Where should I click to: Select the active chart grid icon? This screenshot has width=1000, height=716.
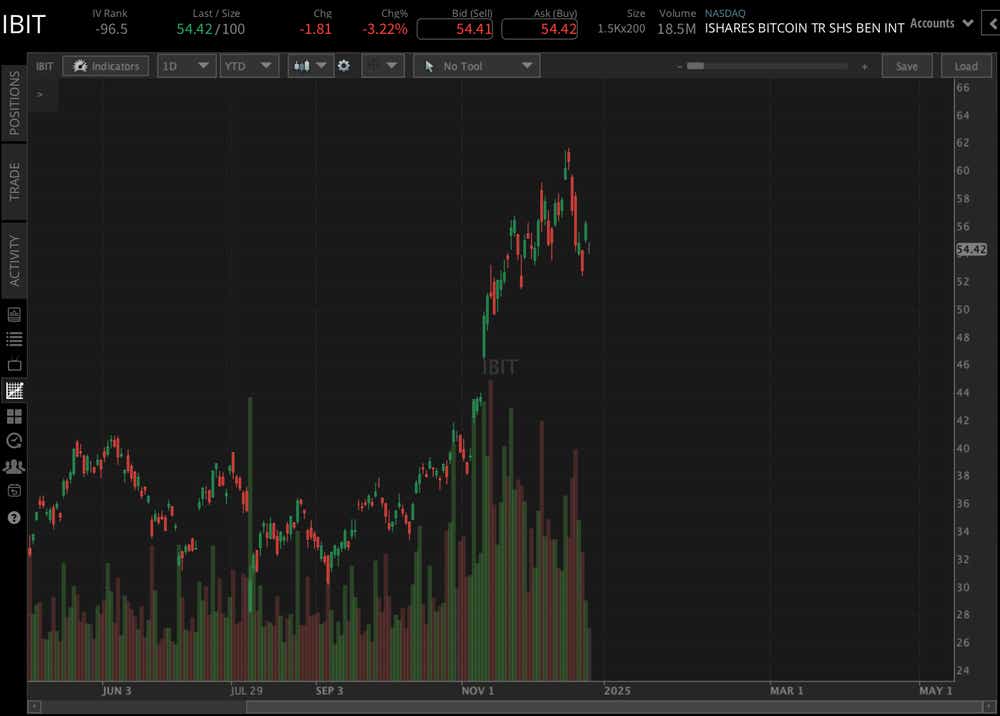click(x=13, y=390)
